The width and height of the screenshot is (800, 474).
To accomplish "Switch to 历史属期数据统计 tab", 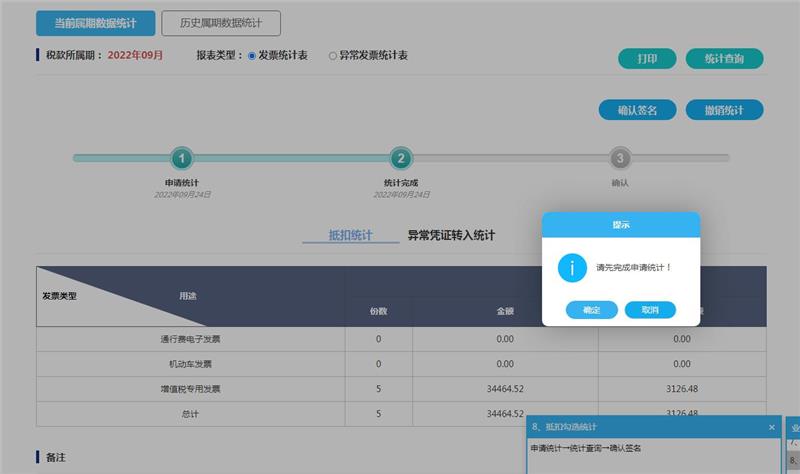I will pos(221,23).
